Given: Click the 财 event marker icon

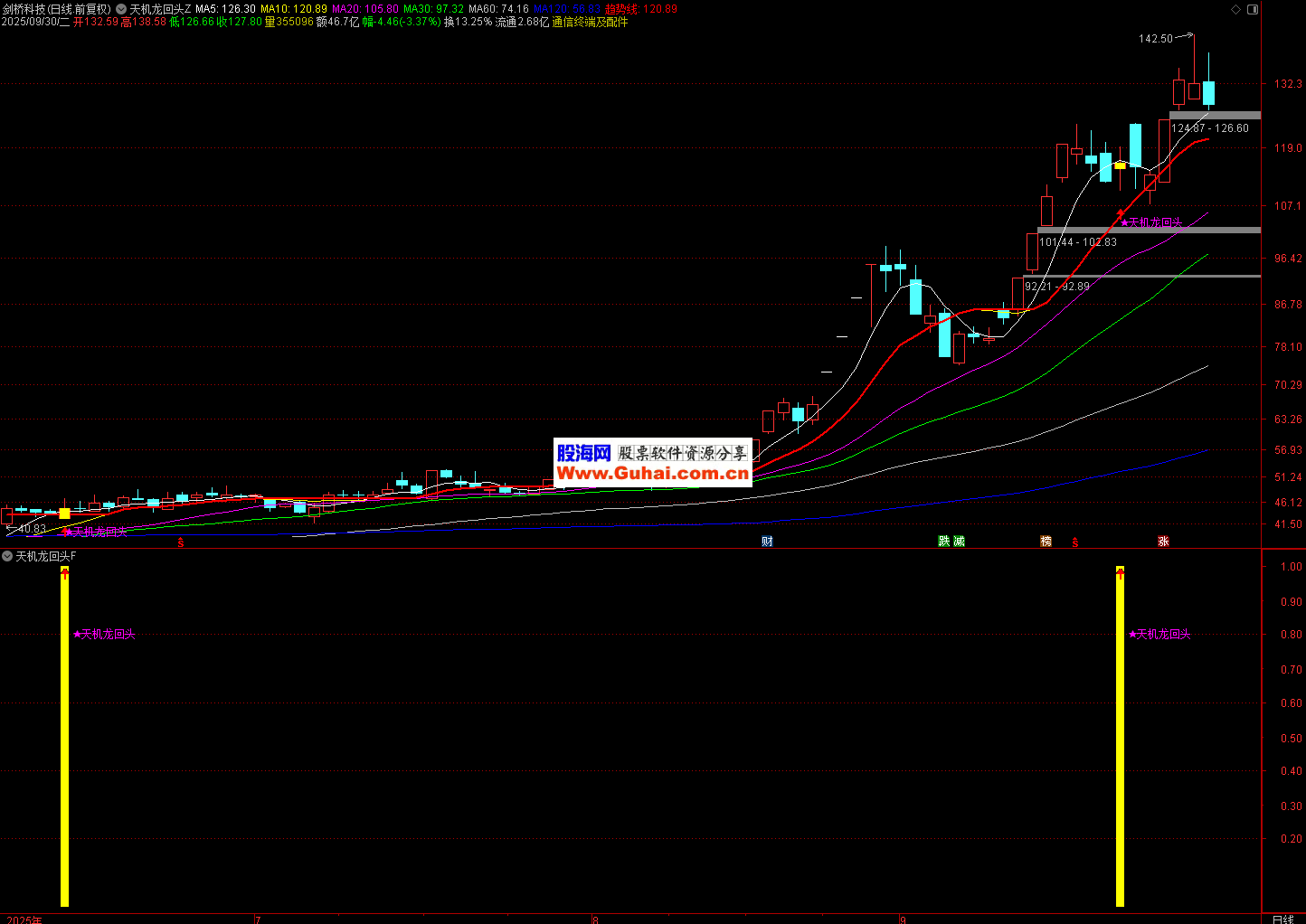Looking at the screenshot, I should (767, 542).
